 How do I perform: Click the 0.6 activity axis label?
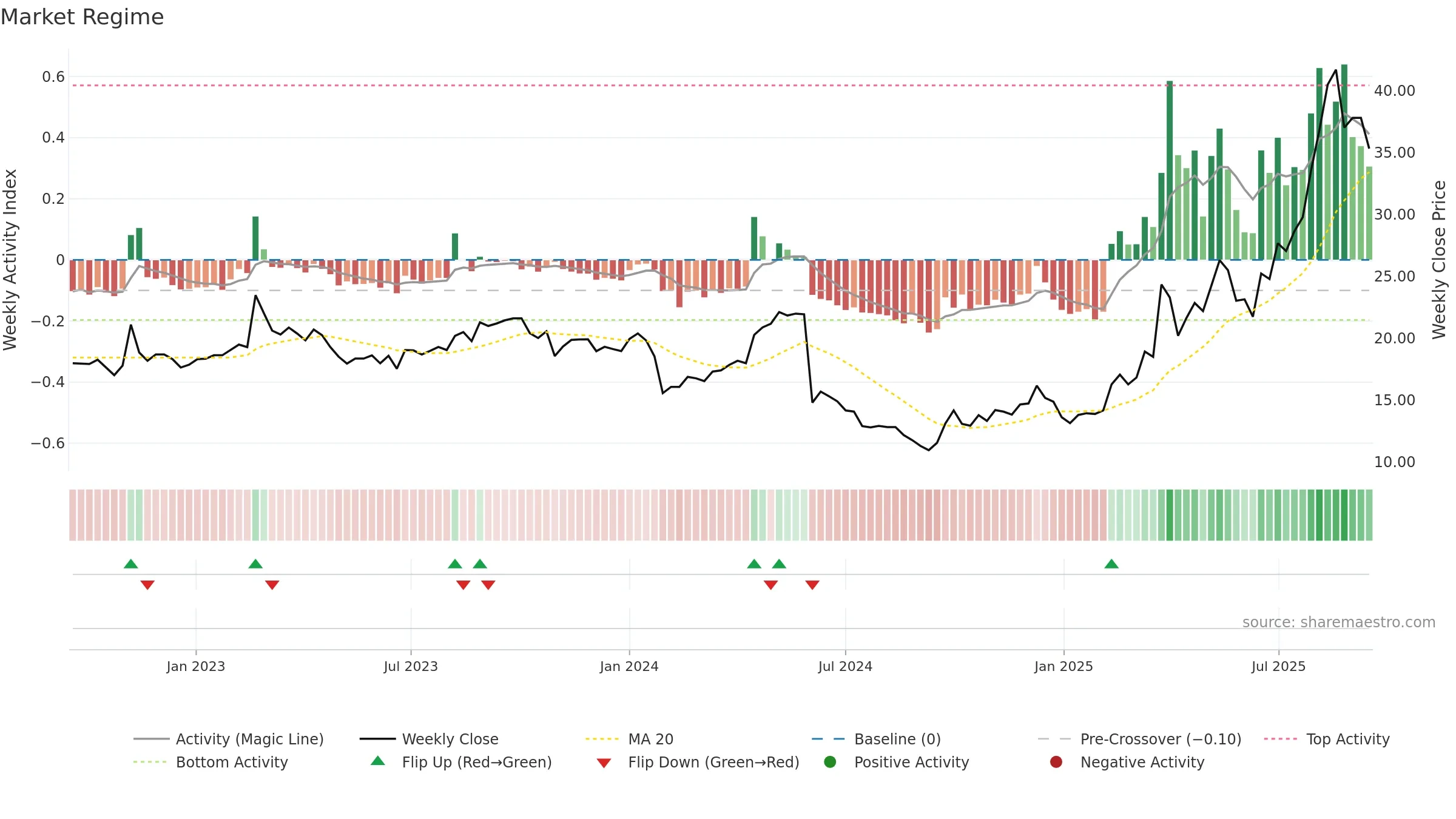53,76
